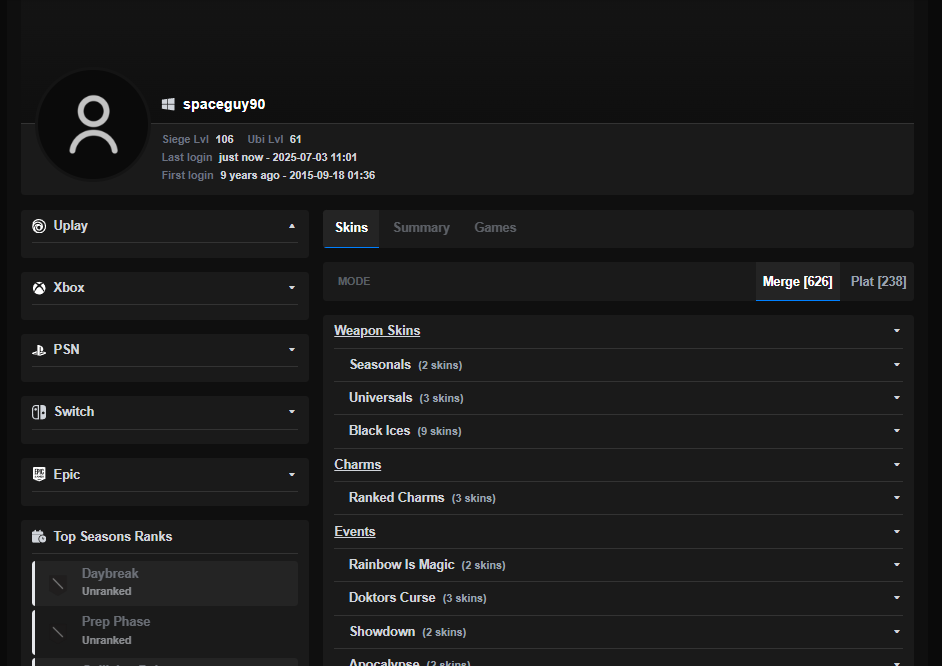The image size is (942, 666).
Task: Open the Games tab
Action: pyautogui.click(x=495, y=228)
